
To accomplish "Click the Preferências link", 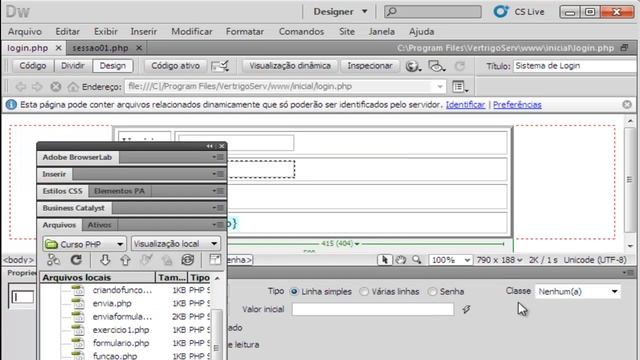I will coord(517,105).
